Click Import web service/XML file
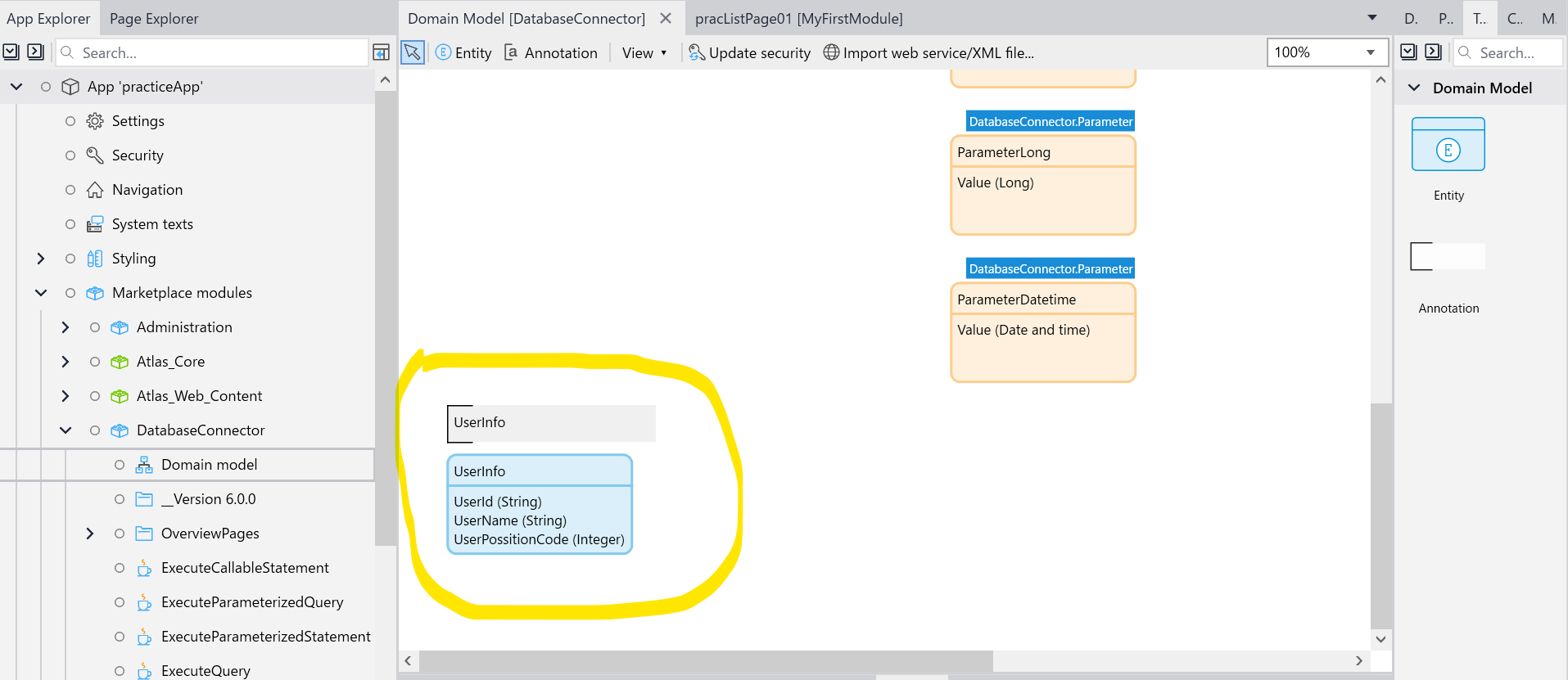 (929, 52)
